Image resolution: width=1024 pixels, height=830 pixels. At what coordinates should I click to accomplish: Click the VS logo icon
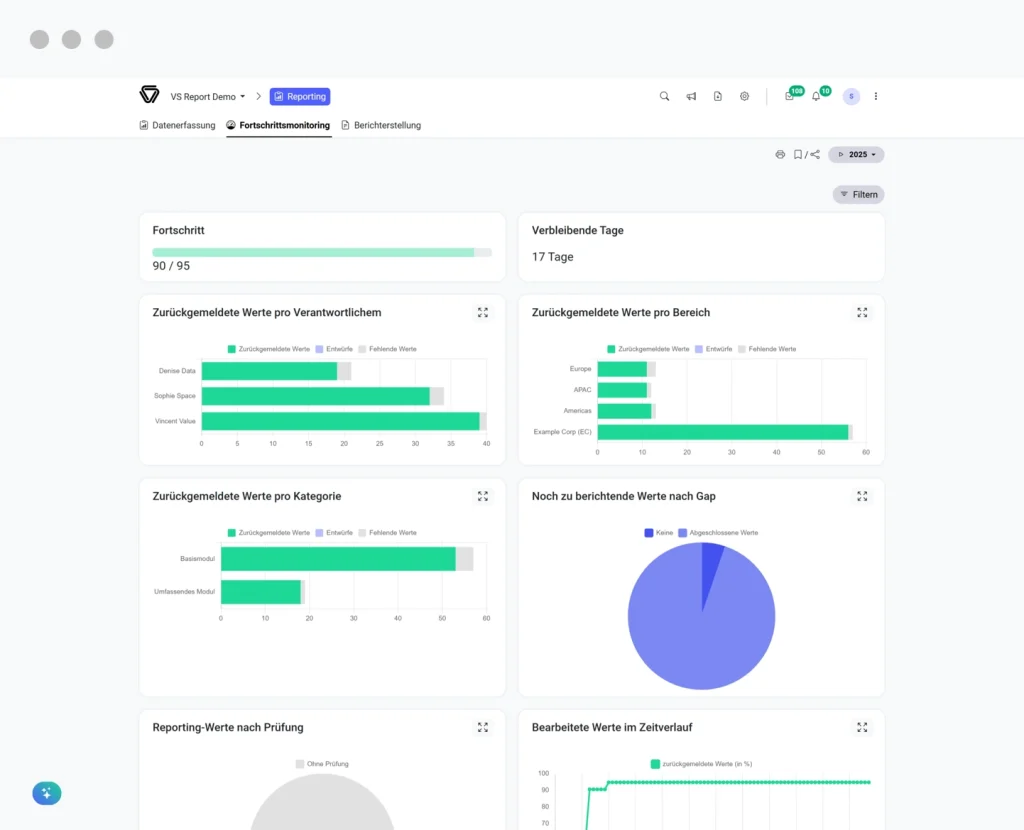click(149, 95)
